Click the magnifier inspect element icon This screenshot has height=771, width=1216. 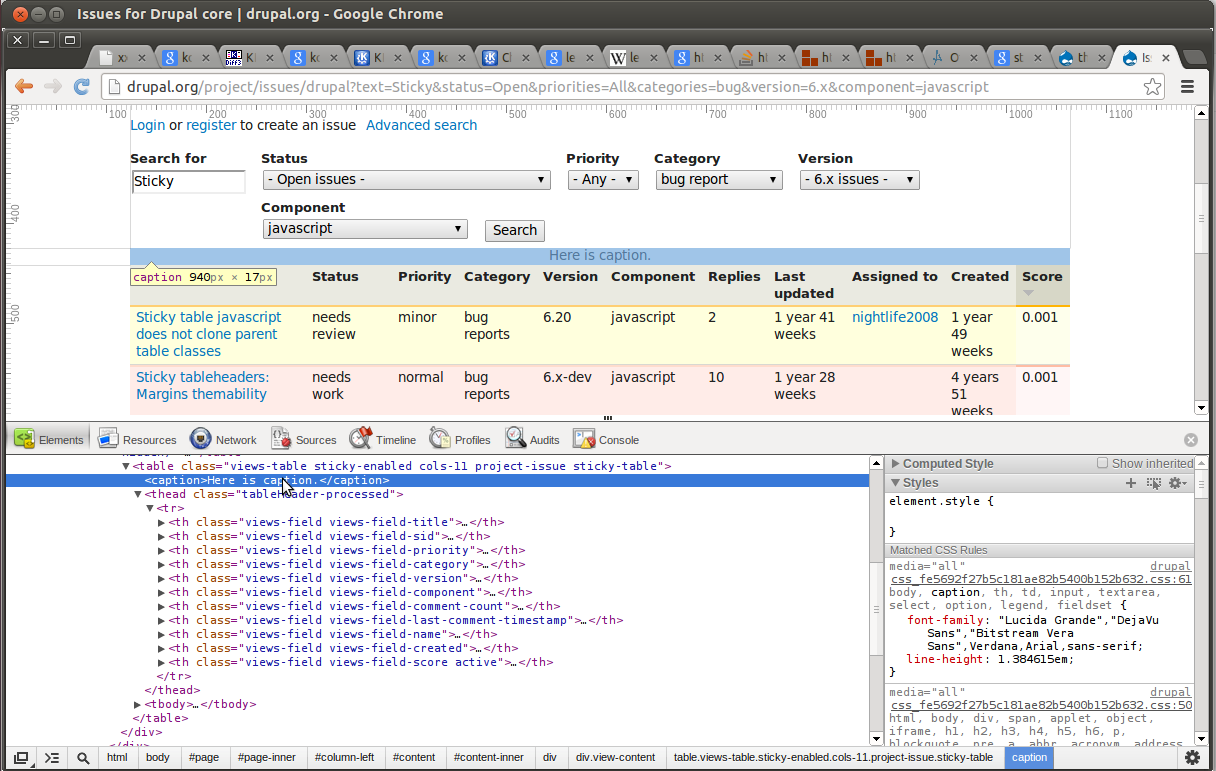(x=84, y=758)
